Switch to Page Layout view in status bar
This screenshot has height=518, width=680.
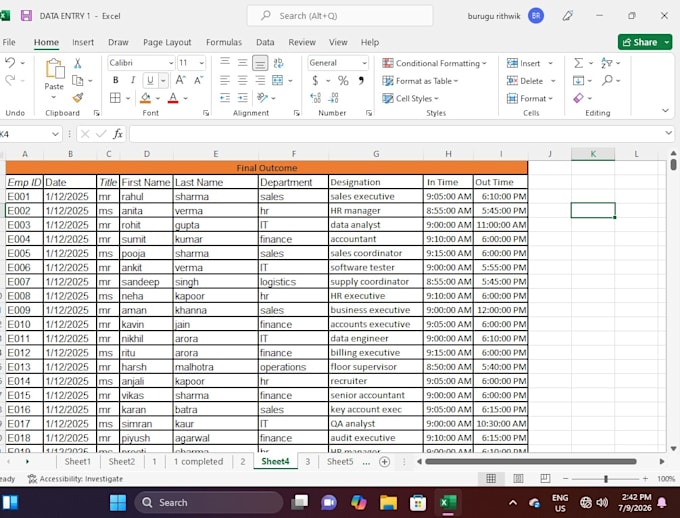pos(518,478)
